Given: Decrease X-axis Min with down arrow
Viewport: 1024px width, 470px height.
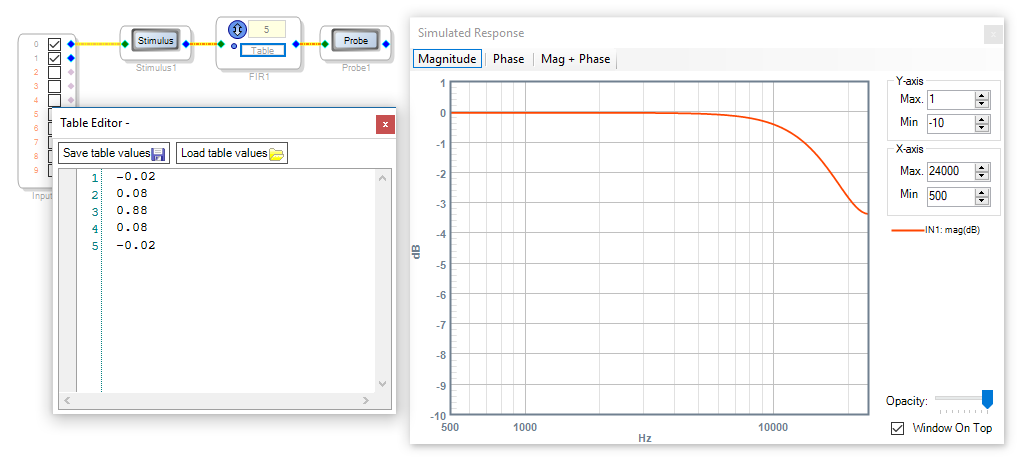Looking at the screenshot, I should pyautogui.click(x=982, y=199).
